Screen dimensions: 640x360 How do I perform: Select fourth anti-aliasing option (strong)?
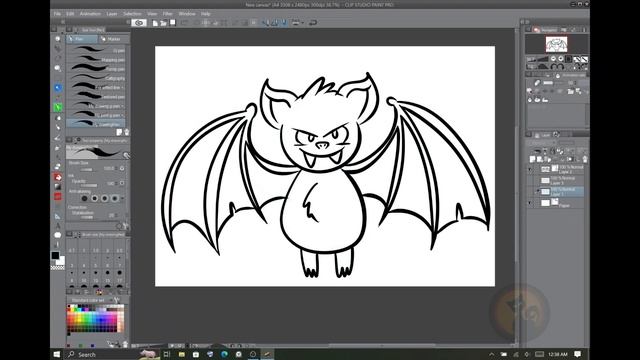[115, 198]
